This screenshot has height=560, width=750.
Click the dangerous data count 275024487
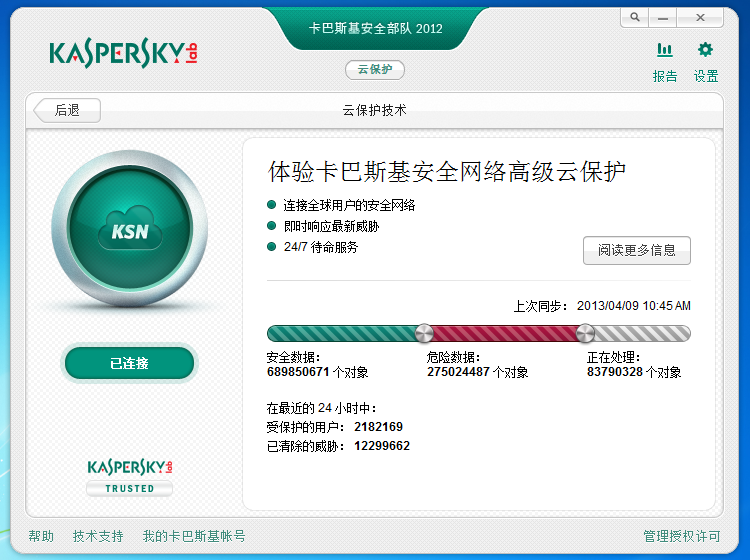tap(458, 372)
